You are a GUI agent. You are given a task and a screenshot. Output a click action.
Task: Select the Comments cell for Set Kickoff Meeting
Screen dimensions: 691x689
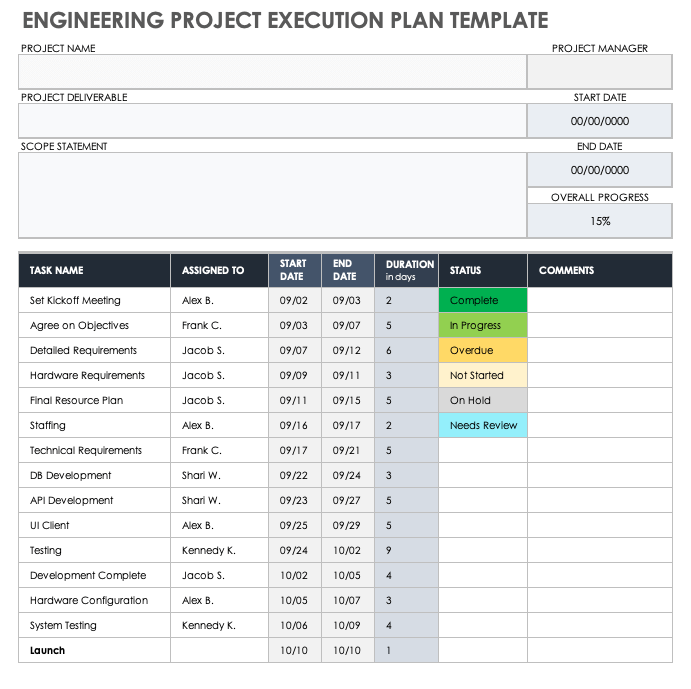click(599, 300)
